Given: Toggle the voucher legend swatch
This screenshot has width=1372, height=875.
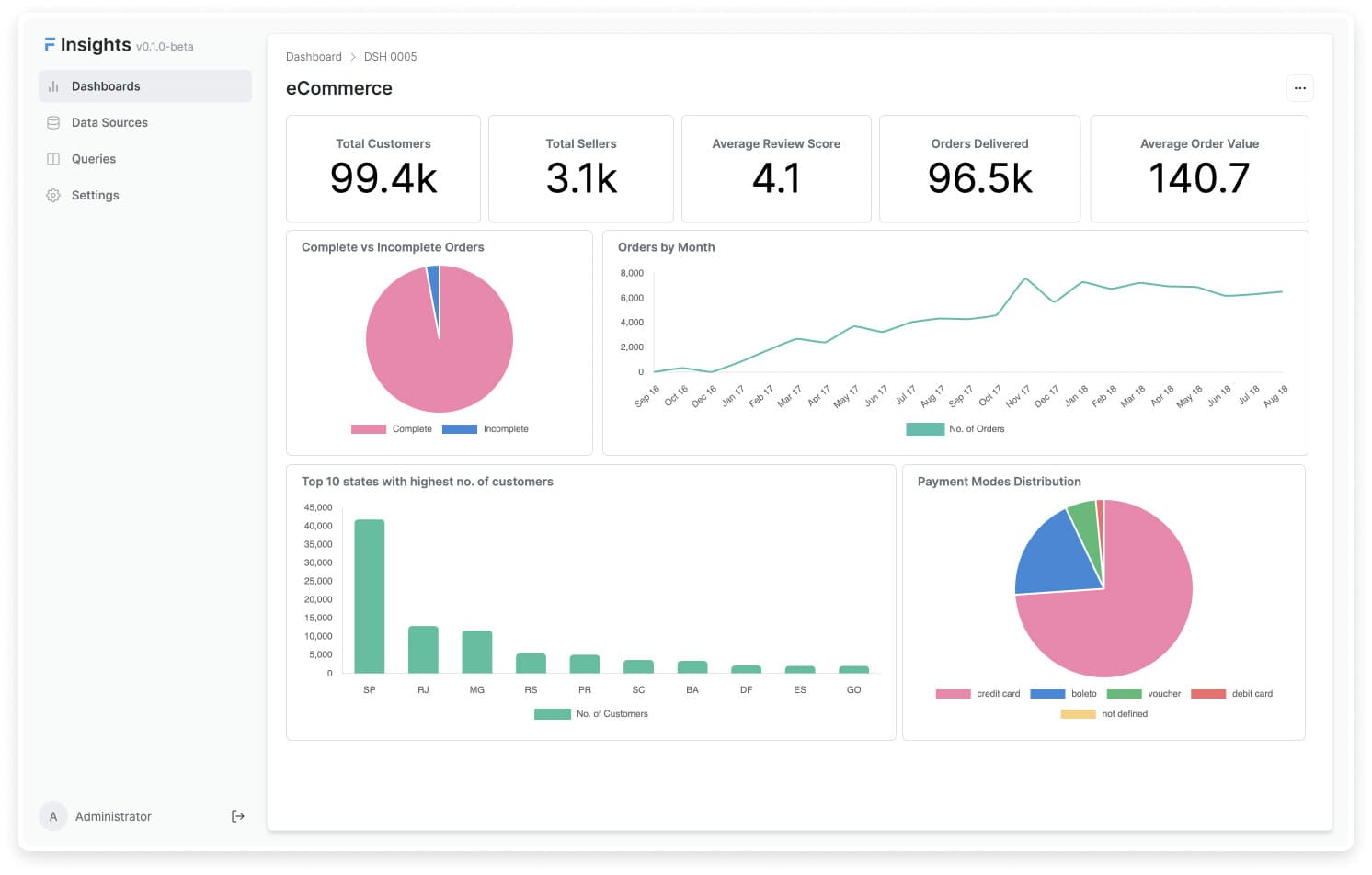Looking at the screenshot, I should (x=1124, y=694).
